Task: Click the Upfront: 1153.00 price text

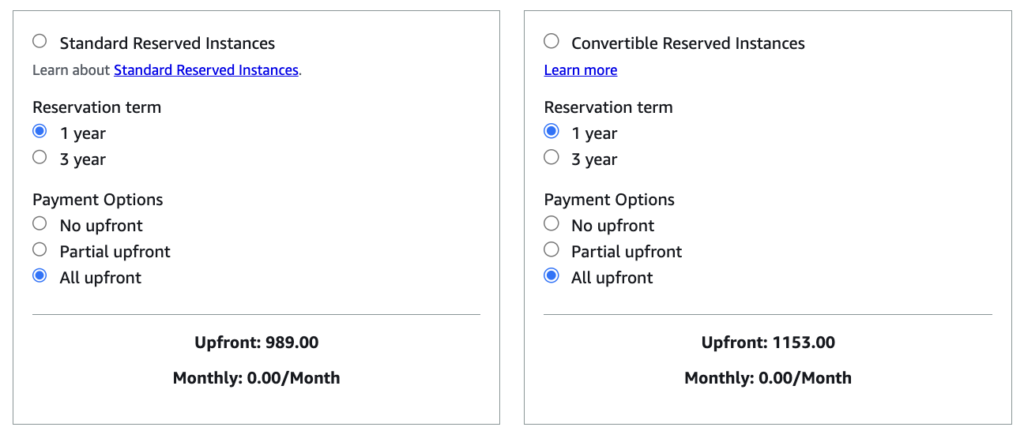Action: coord(768,342)
